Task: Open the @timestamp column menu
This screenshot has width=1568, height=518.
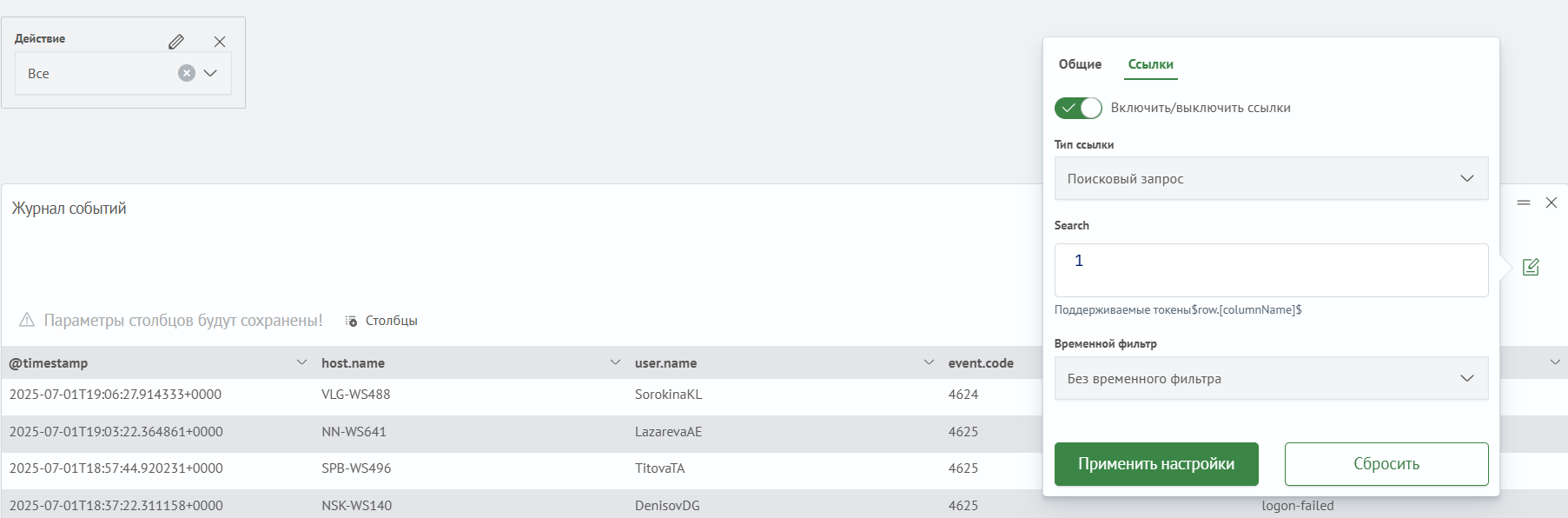Action: click(301, 362)
